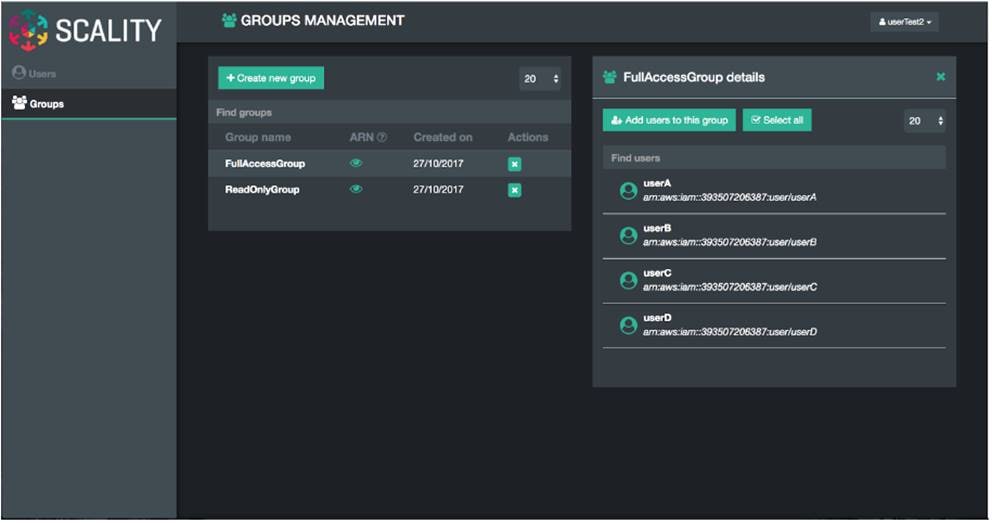992x523 pixels.
Task: Click the userB ARN text
Action: [729, 242]
